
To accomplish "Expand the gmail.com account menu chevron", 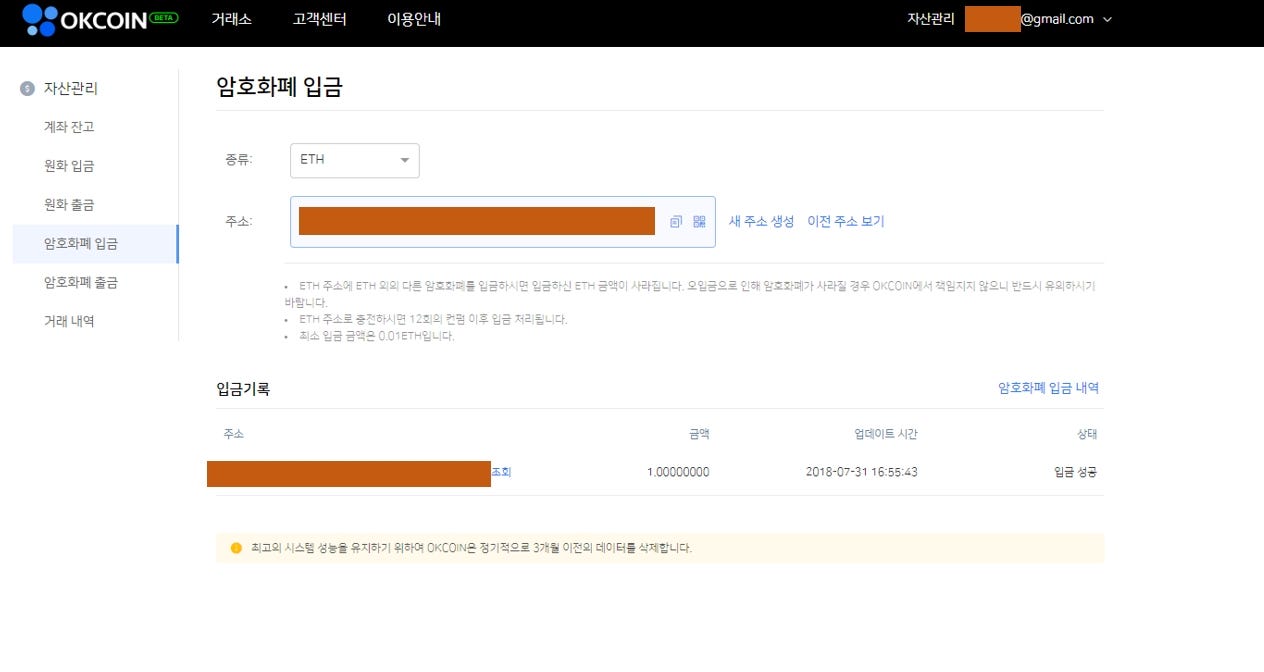I will click(1107, 20).
